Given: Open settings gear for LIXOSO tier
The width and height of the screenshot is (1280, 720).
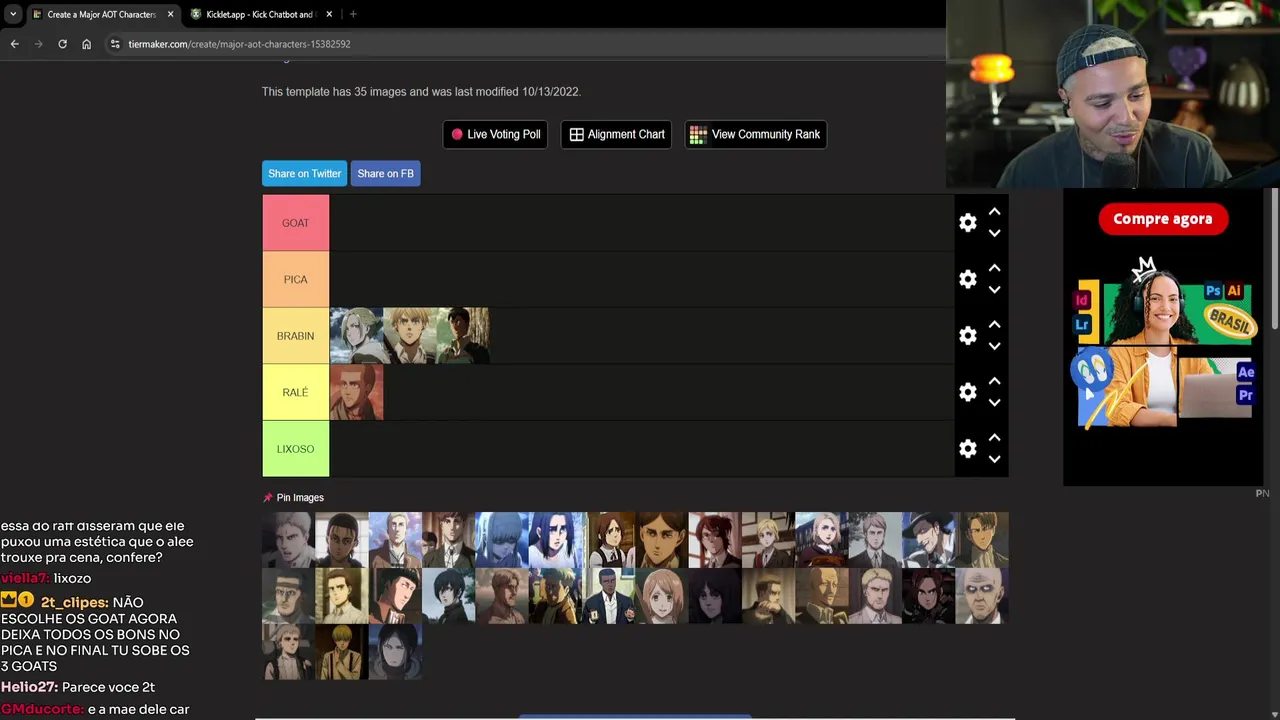Looking at the screenshot, I should pyautogui.click(x=967, y=449).
